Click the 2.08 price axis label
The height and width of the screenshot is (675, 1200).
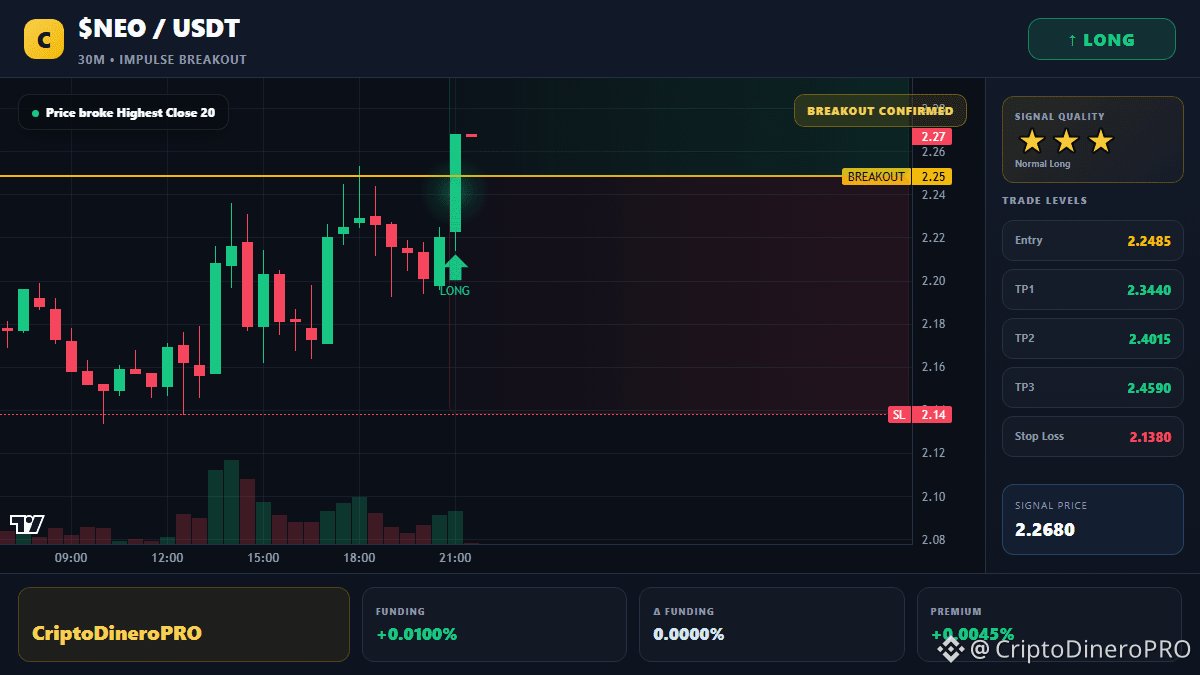933,540
